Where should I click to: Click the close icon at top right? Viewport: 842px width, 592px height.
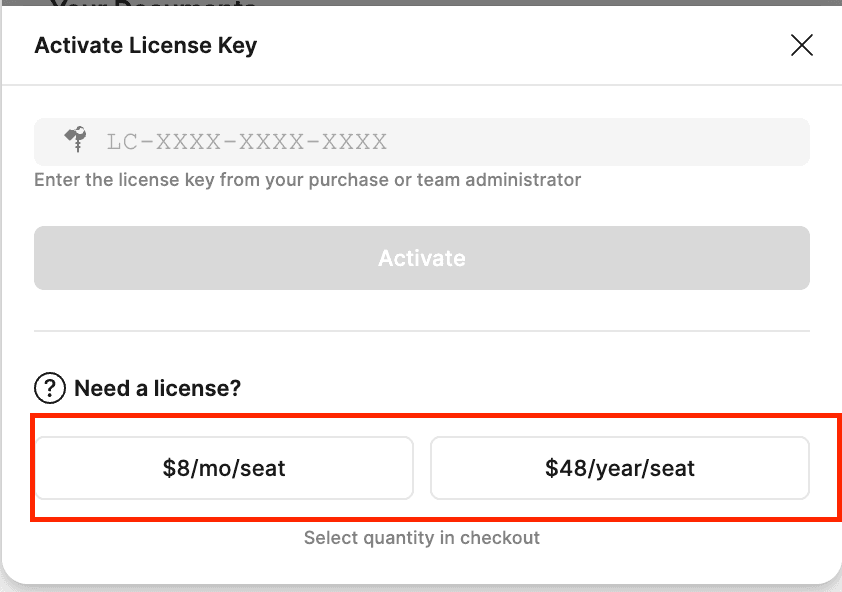(x=801, y=45)
